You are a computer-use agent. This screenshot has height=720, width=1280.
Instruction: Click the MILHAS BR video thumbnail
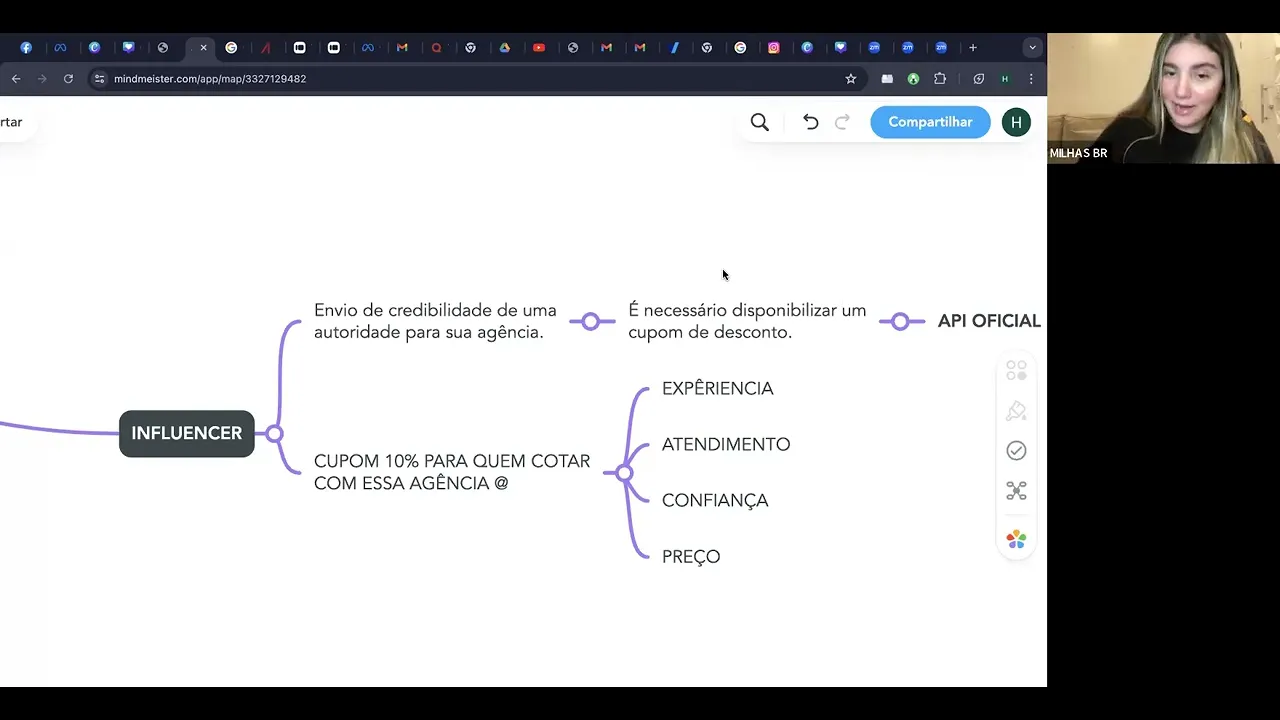[1163, 98]
